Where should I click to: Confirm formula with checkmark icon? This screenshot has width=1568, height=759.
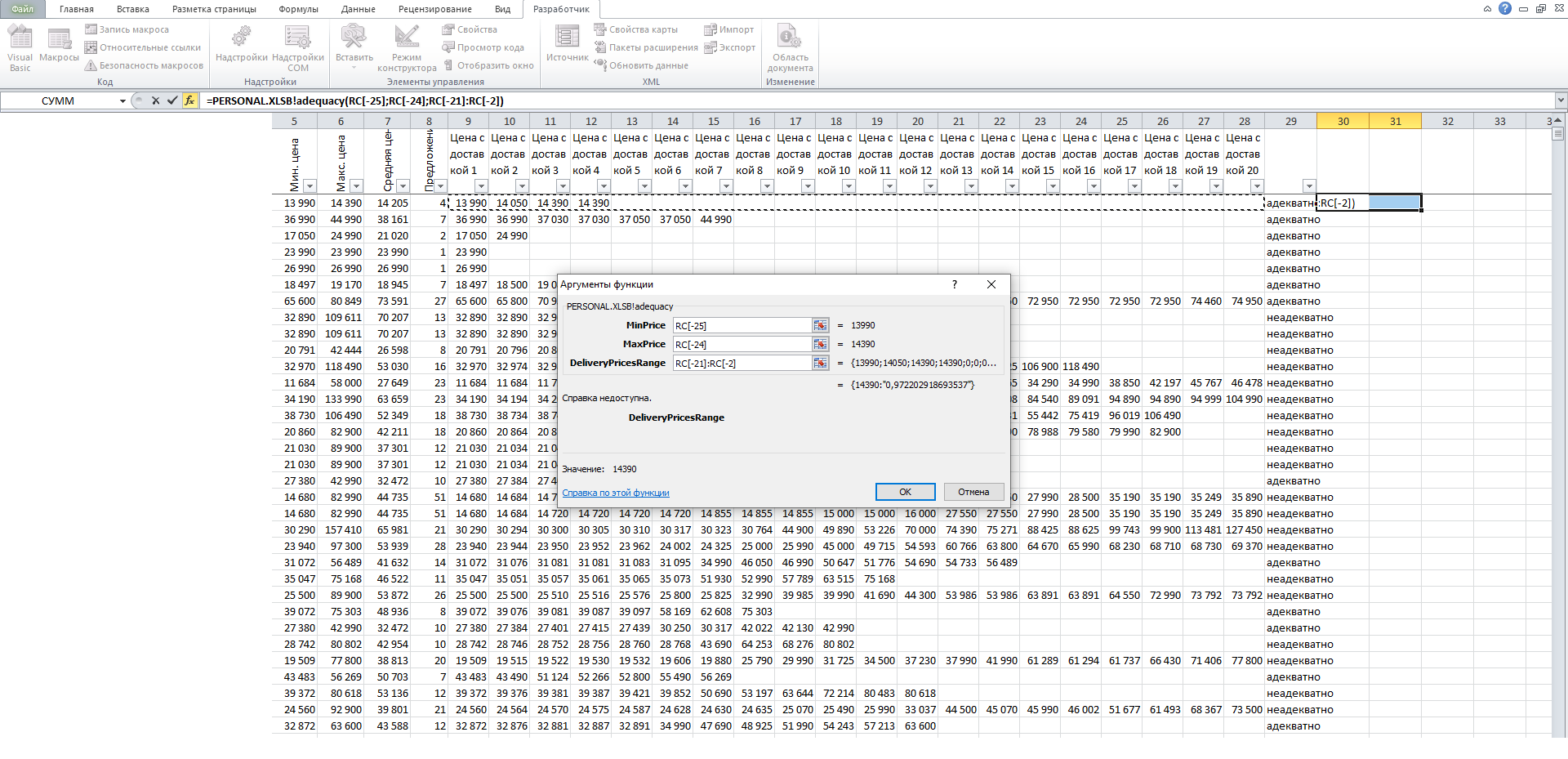tap(172, 100)
